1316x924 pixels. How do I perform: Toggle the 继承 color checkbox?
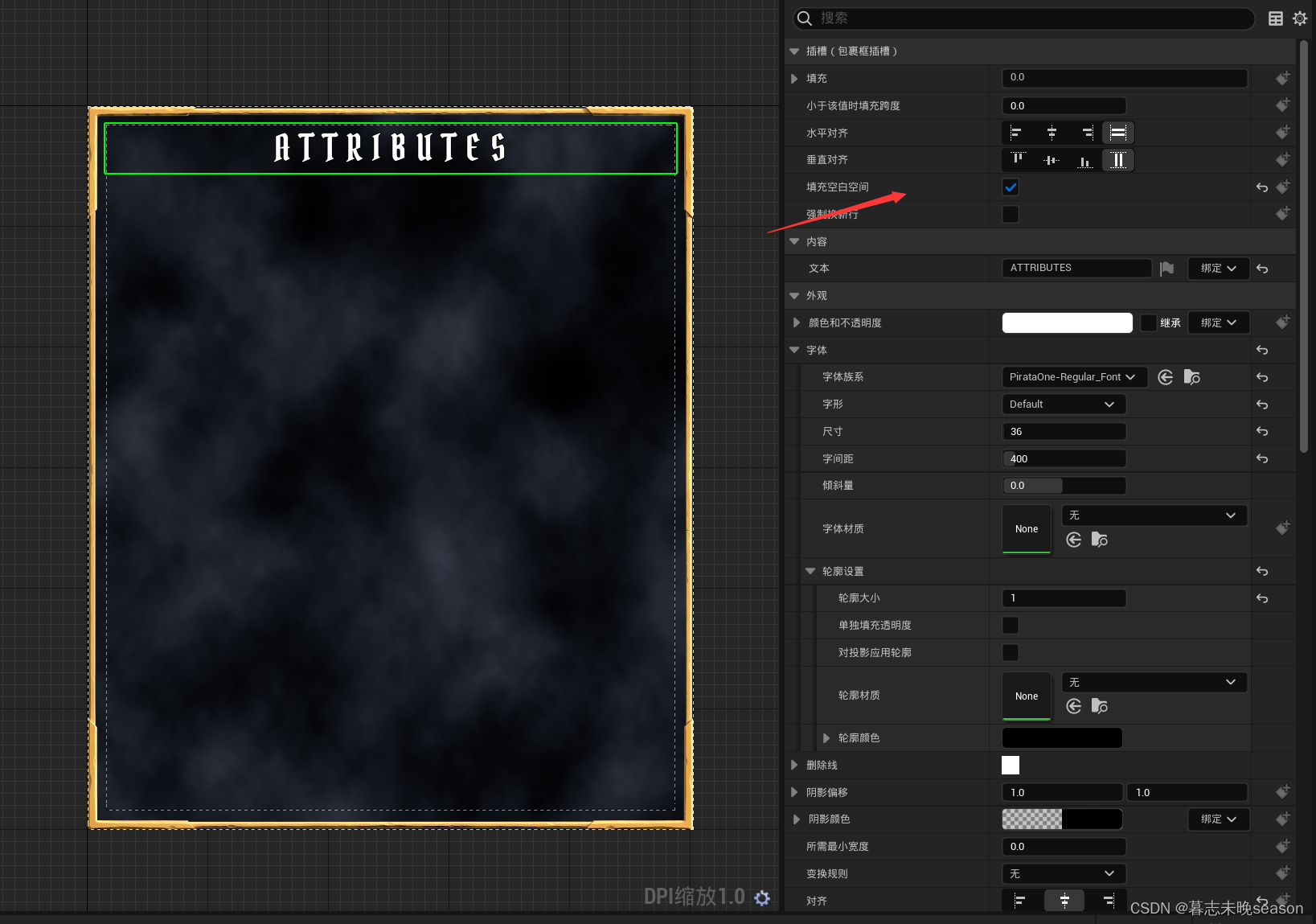tap(1149, 322)
